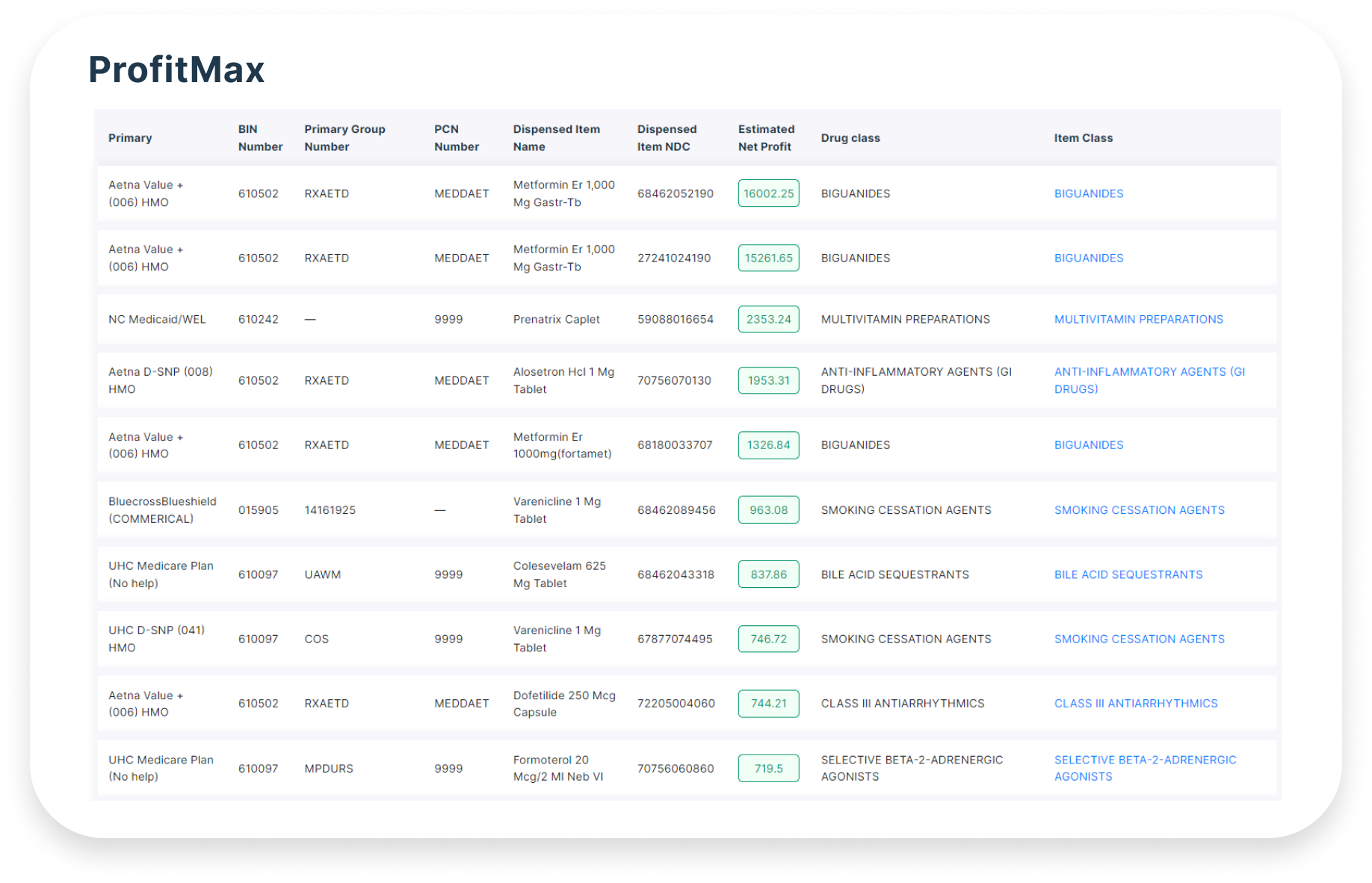Click the 963.08 estimated profit badge

(x=768, y=510)
